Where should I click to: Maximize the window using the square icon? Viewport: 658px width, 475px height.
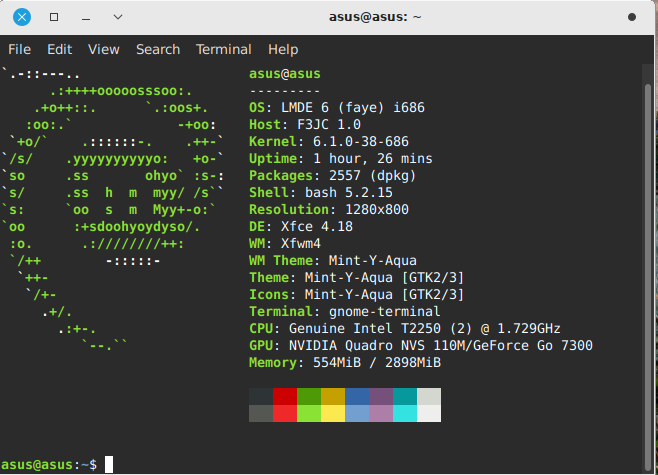[54, 17]
